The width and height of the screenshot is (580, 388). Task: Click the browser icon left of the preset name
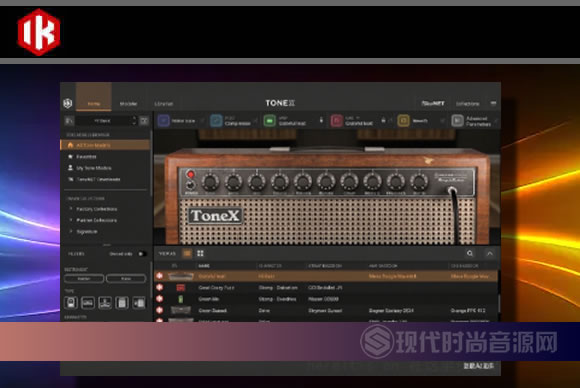click(x=69, y=121)
